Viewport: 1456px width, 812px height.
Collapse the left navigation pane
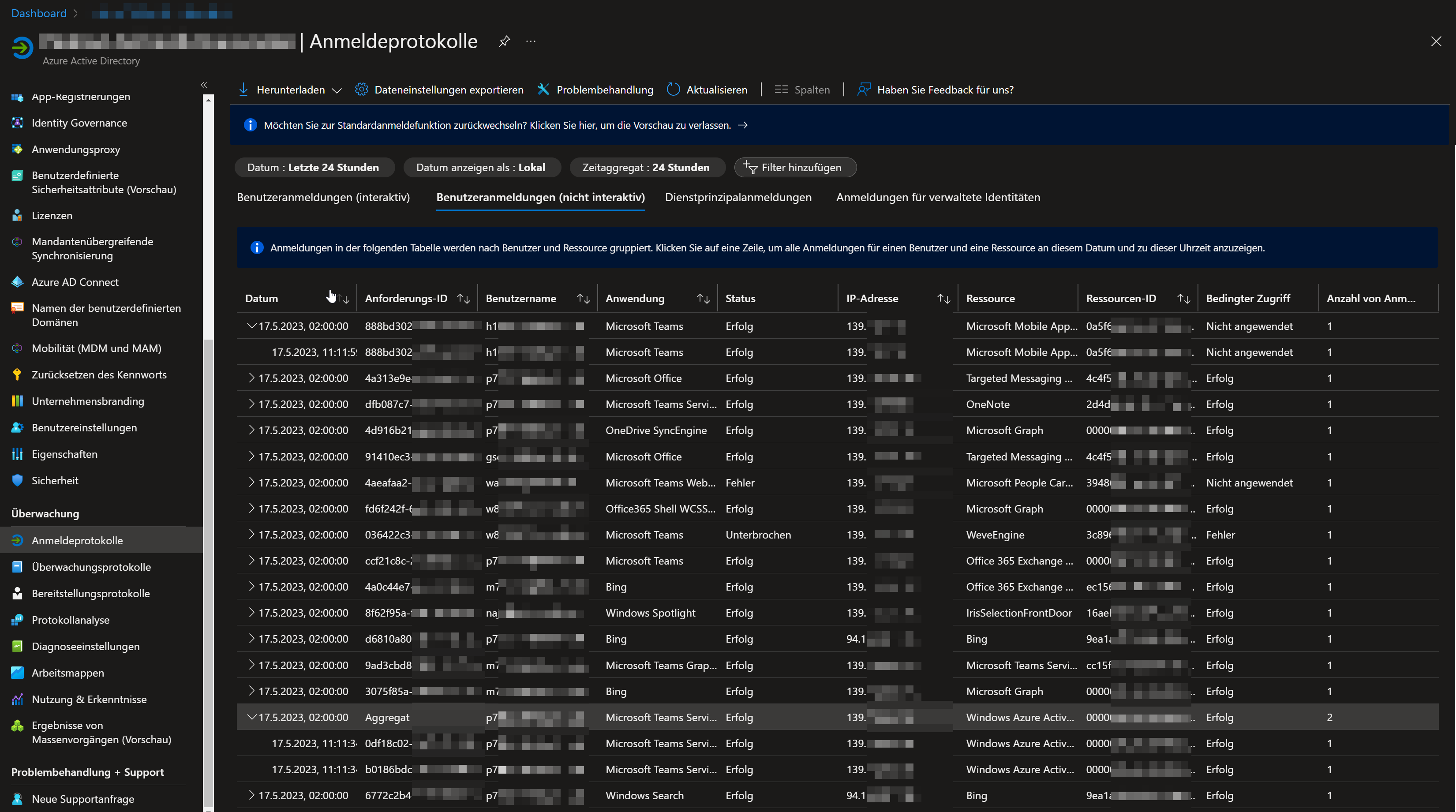coord(204,85)
